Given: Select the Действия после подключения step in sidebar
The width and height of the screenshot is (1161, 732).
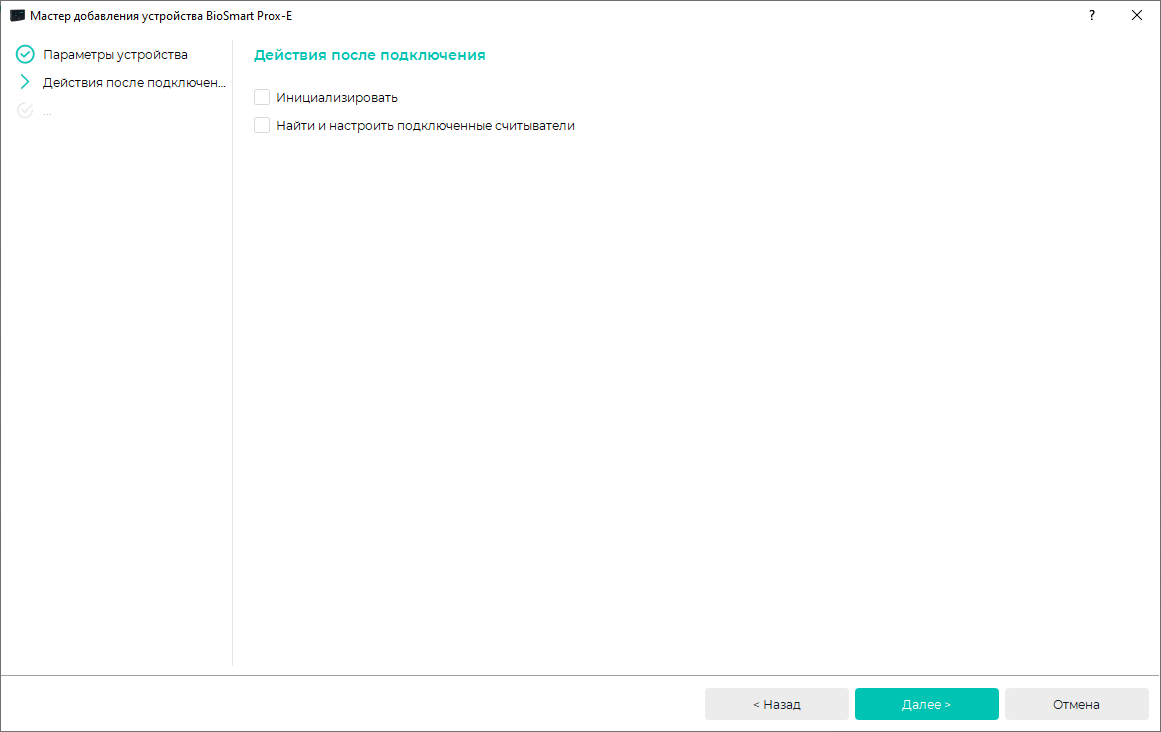Looking at the screenshot, I should tap(134, 82).
